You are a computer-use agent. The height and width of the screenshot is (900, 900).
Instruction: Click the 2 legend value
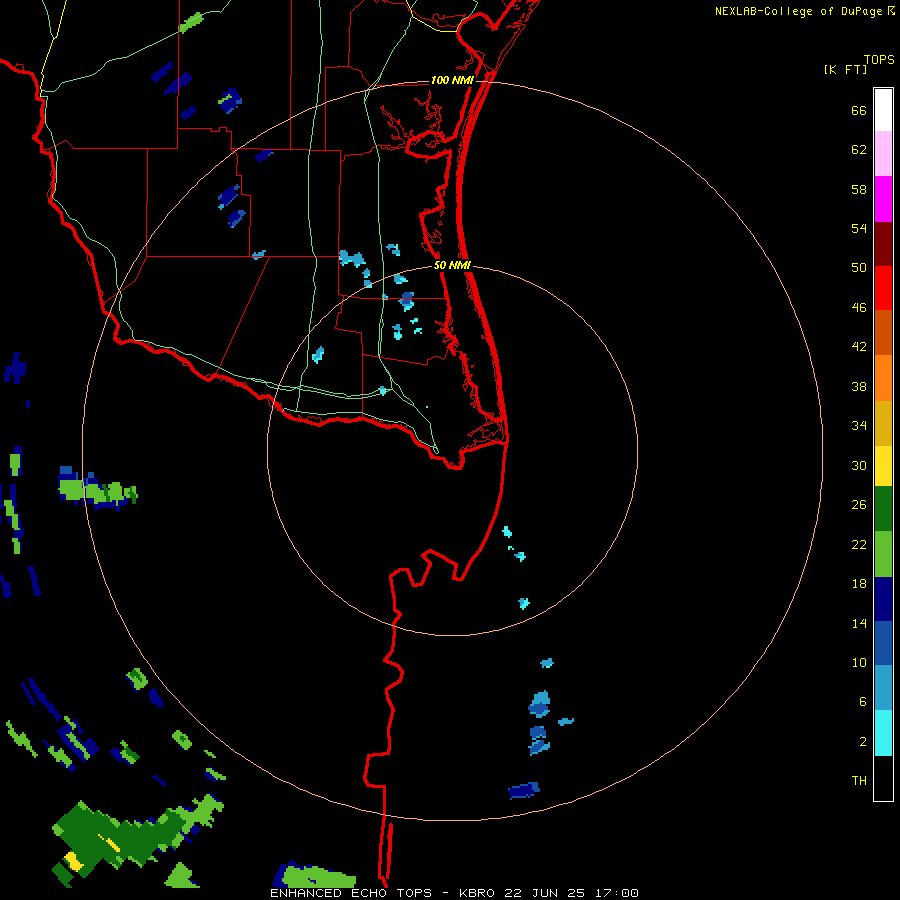point(863,742)
